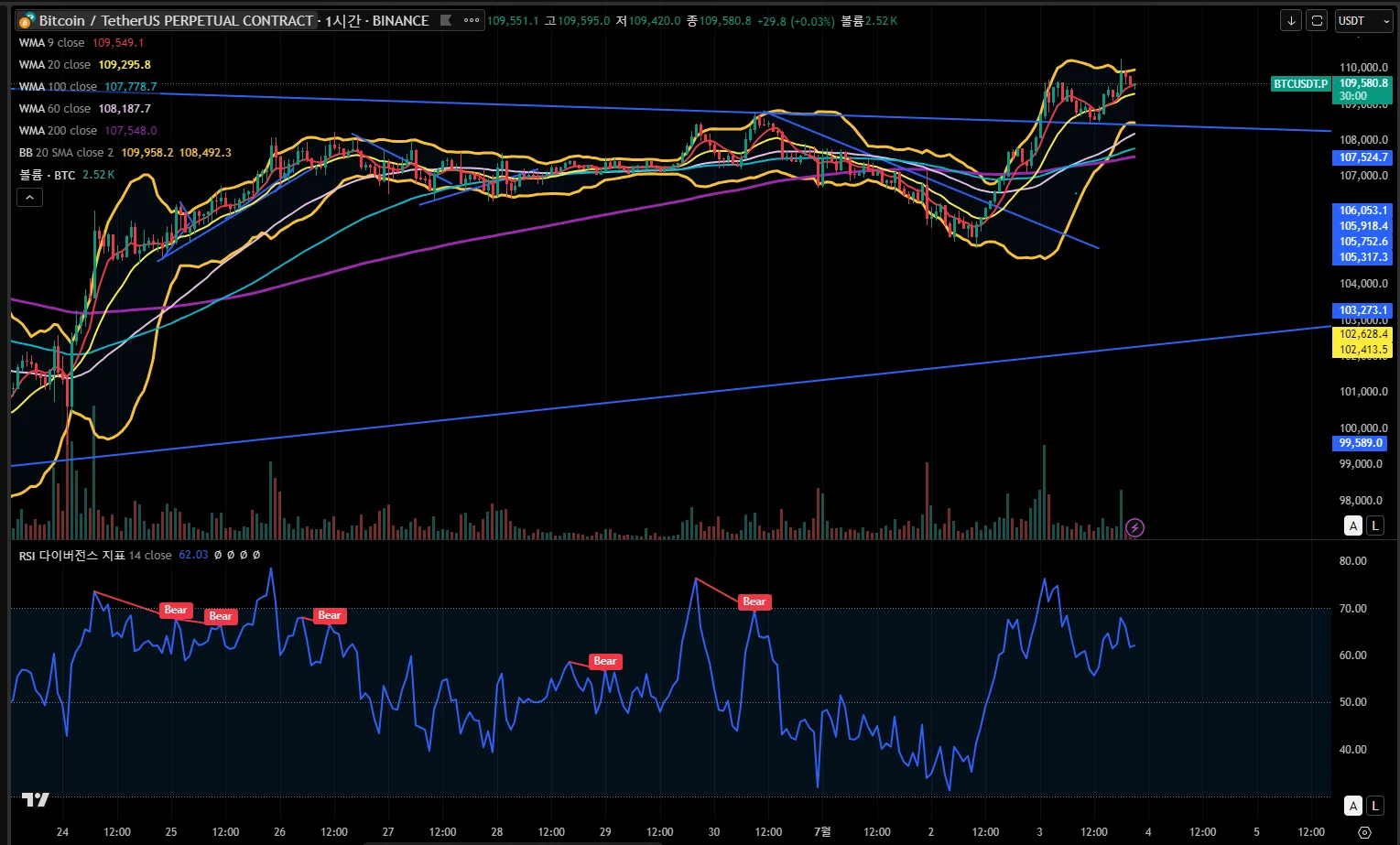The width and height of the screenshot is (1400, 845).
Task: Click the Bitcoin coin logo in title
Action: click(x=27, y=21)
